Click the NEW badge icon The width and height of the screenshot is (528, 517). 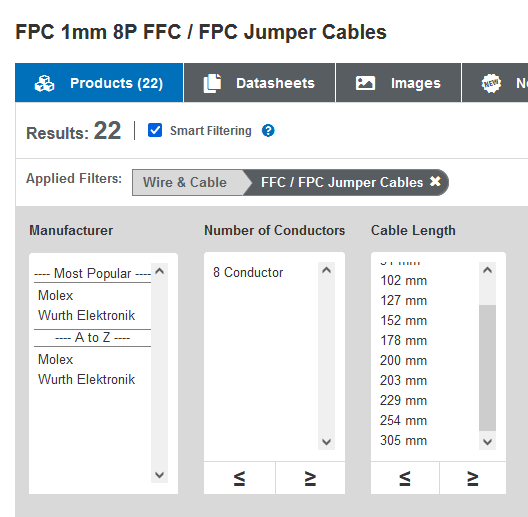tap(491, 83)
